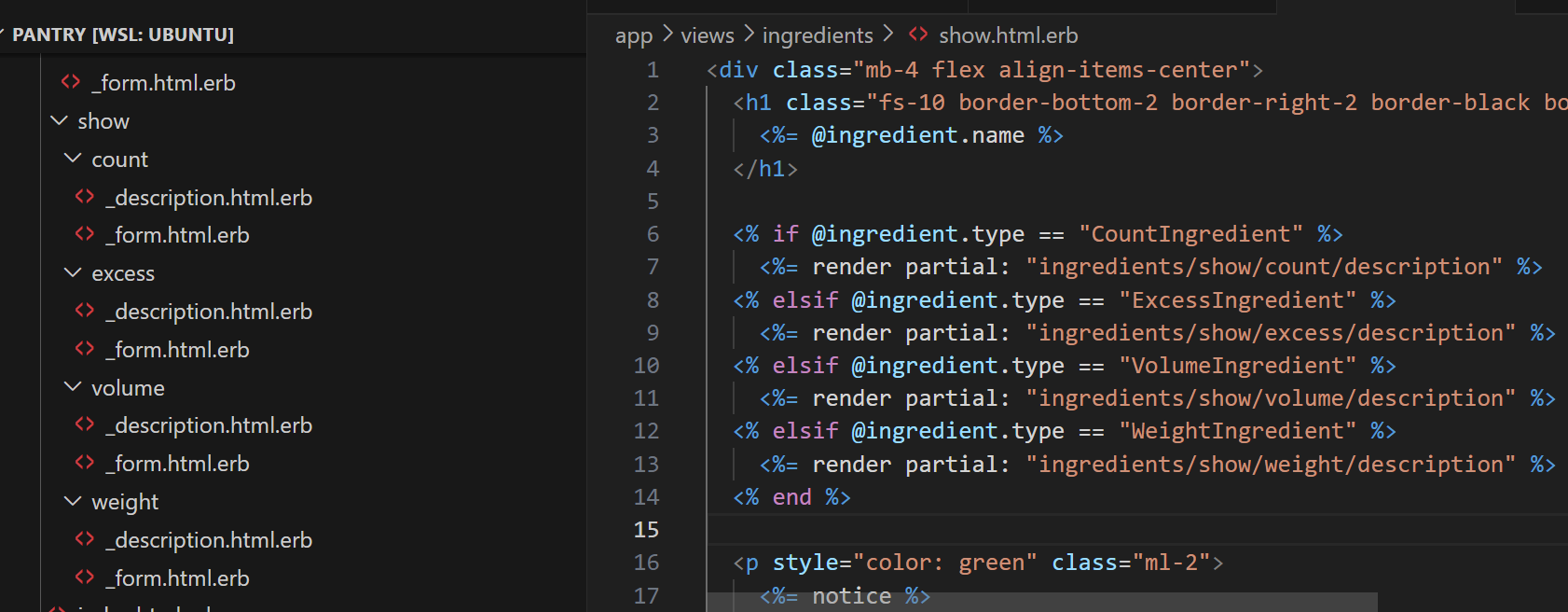Select the excess folder label

(x=123, y=273)
